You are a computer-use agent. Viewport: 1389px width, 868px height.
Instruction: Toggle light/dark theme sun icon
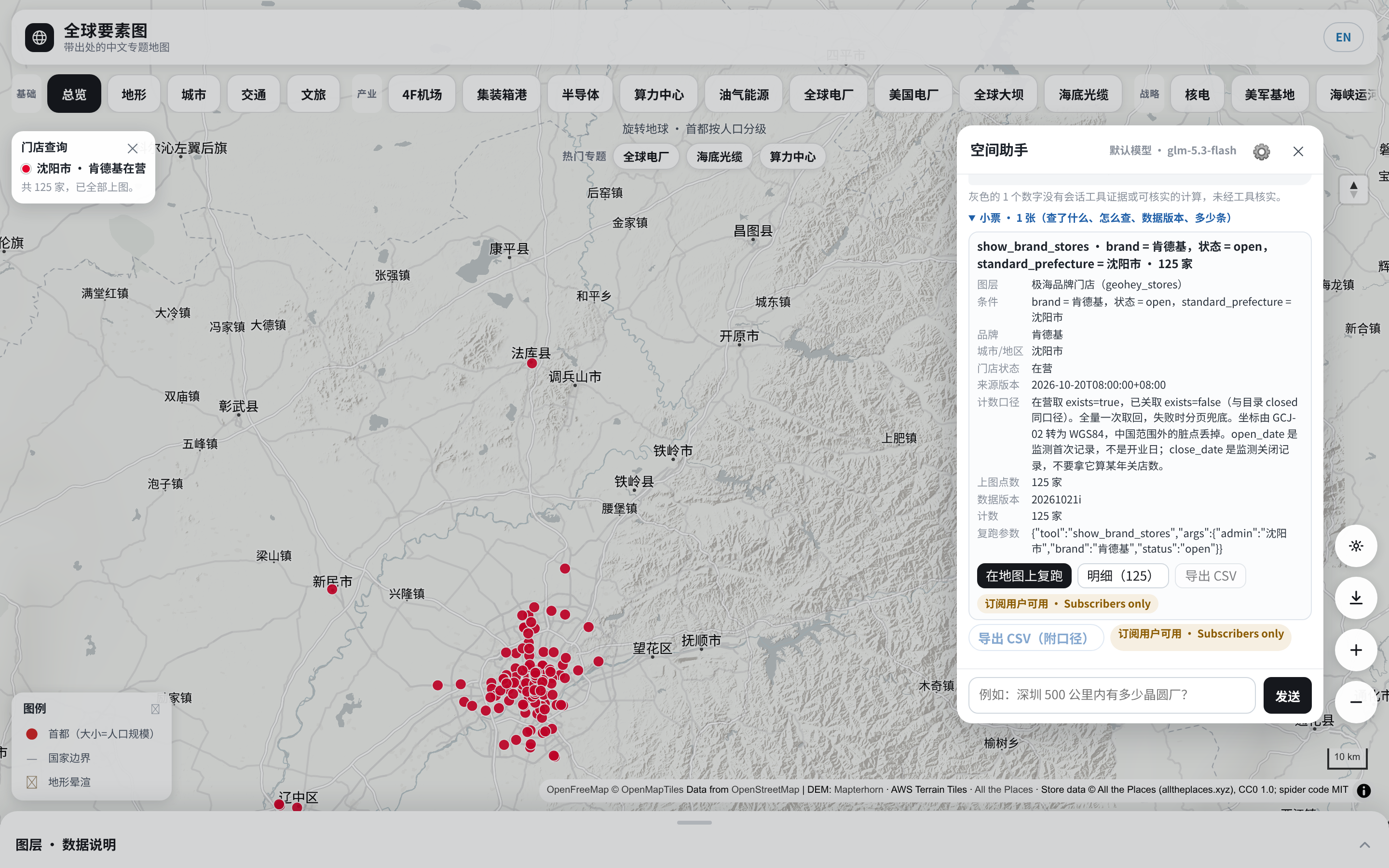(1356, 546)
